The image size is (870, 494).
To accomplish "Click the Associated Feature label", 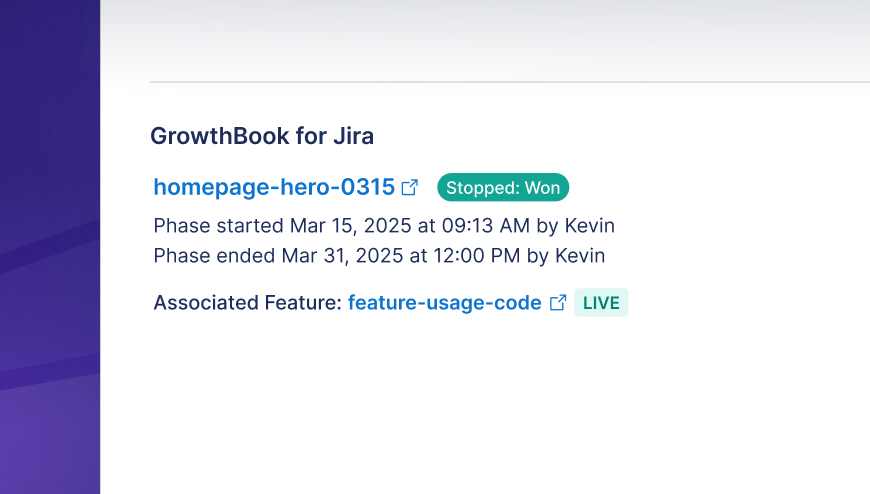I will point(247,303).
